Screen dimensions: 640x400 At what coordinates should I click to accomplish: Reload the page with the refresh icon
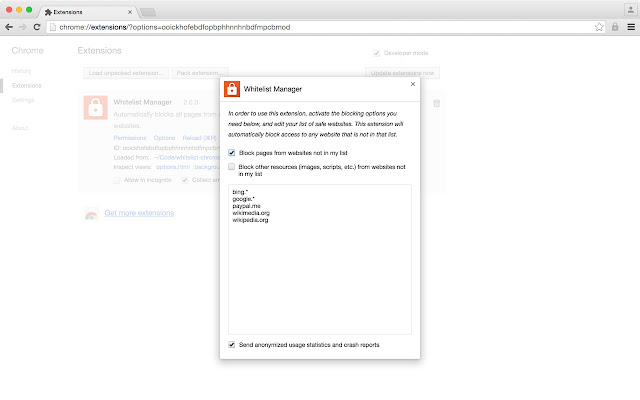37,27
